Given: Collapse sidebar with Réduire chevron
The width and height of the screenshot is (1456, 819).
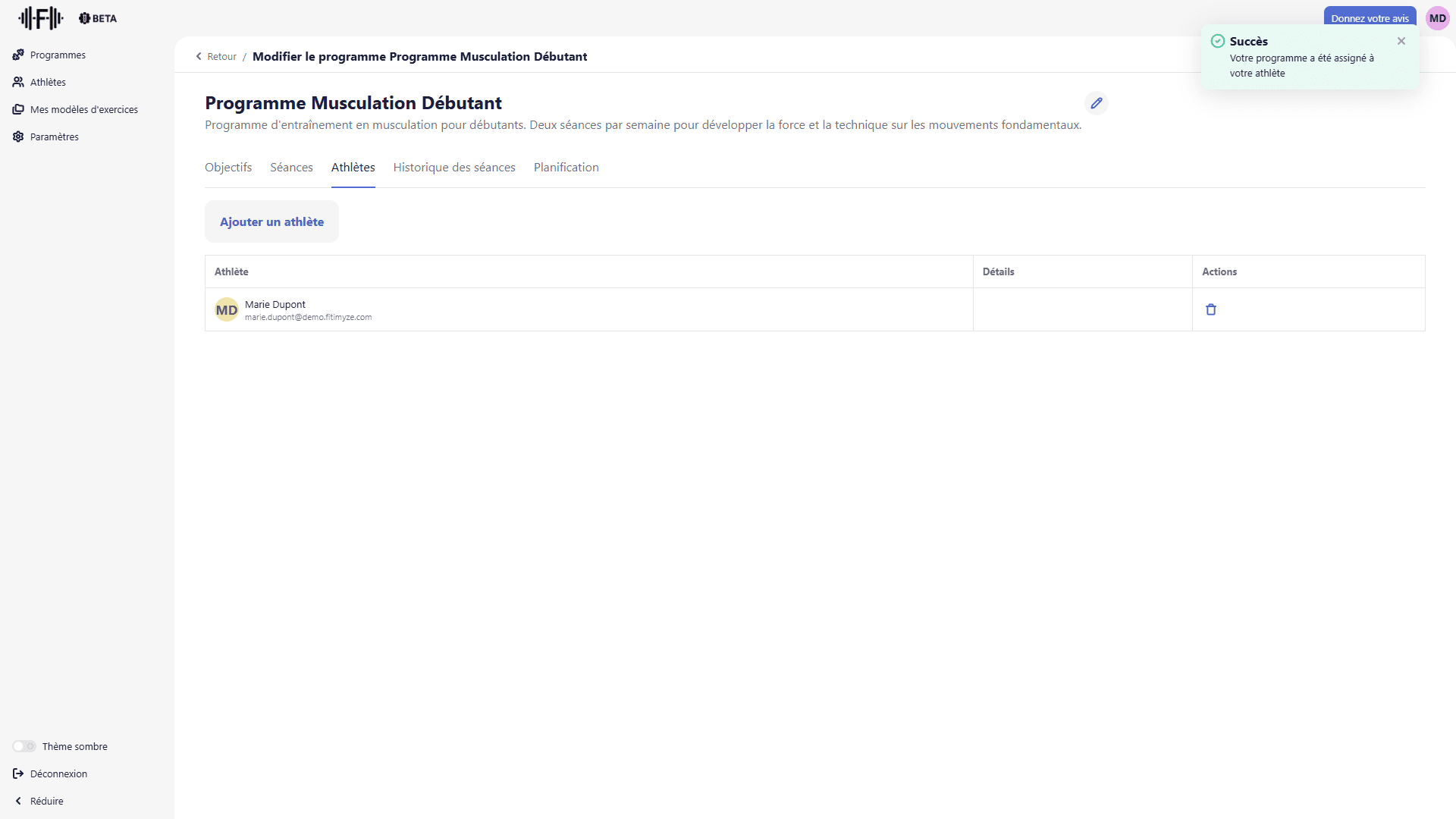Looking at the screenshot, I should click(x=18, y=801).
